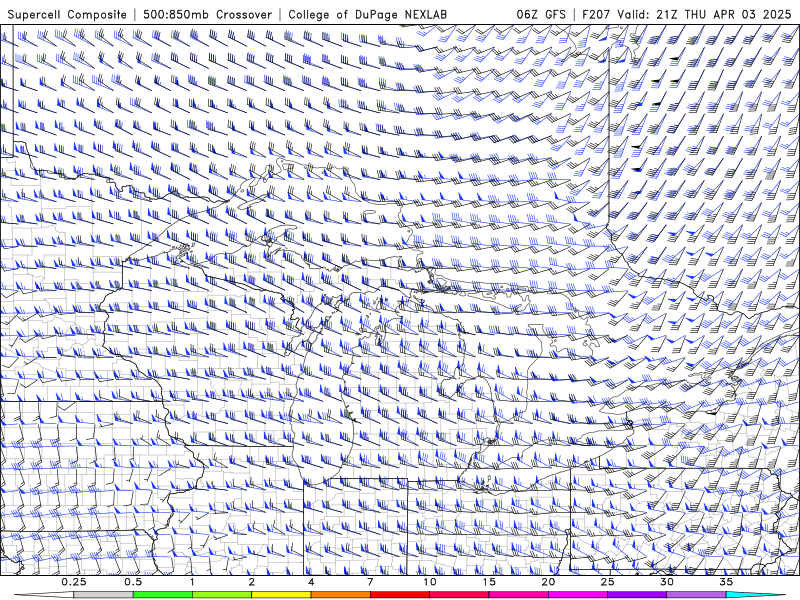Click the legend value 20
This screenshot has width=800, height=600.
(x=548, y=582)
